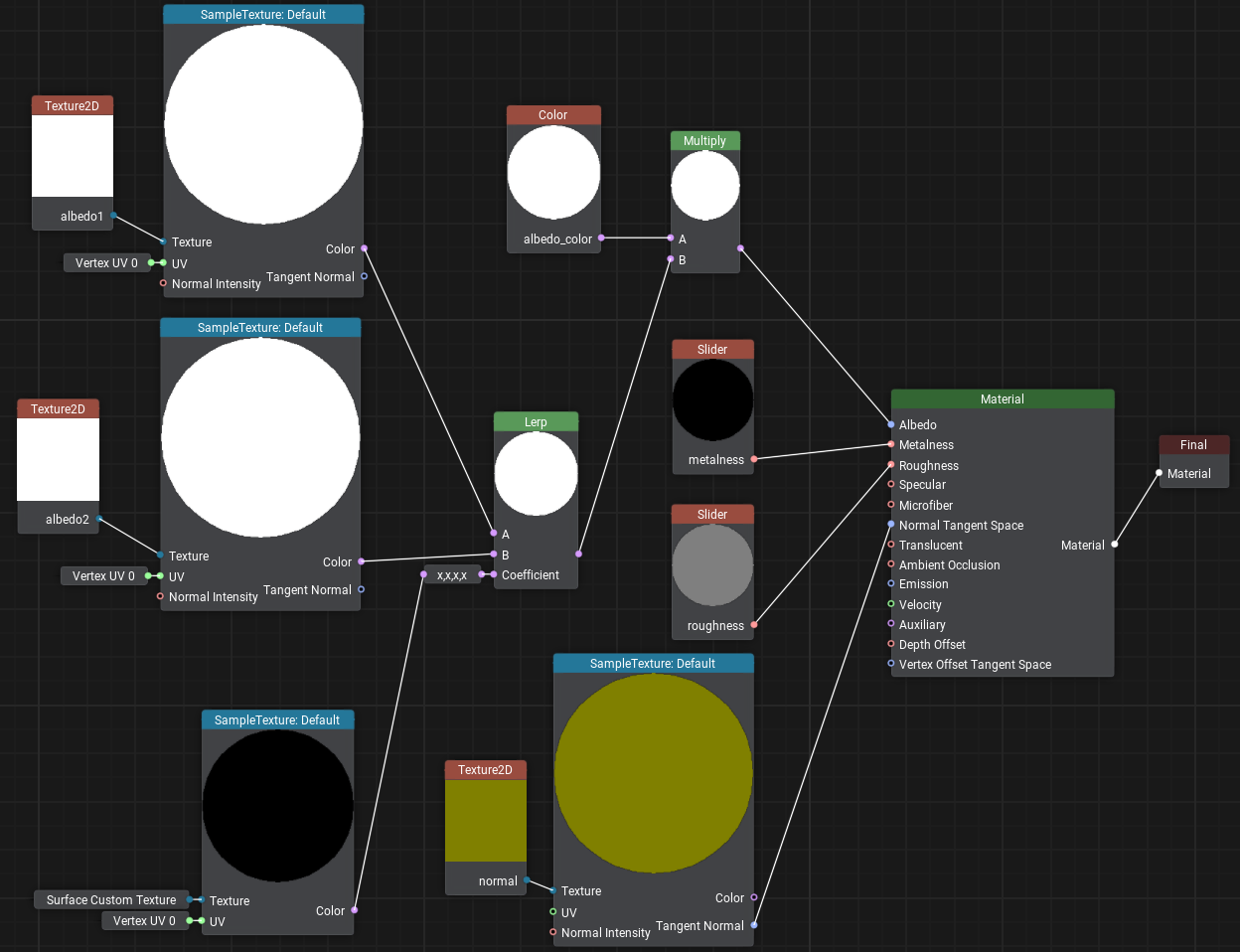Click the Coefficient input port on Lerp node
This screenshot has width=1240, height=952.
click(494, 574)
